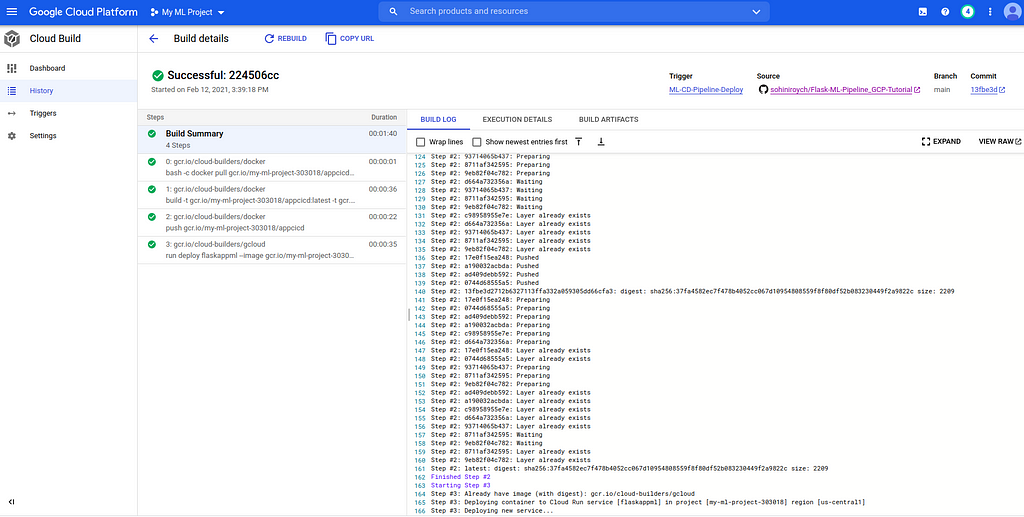
Task: Click the EXPAND log button
Action: pos(941,142)
